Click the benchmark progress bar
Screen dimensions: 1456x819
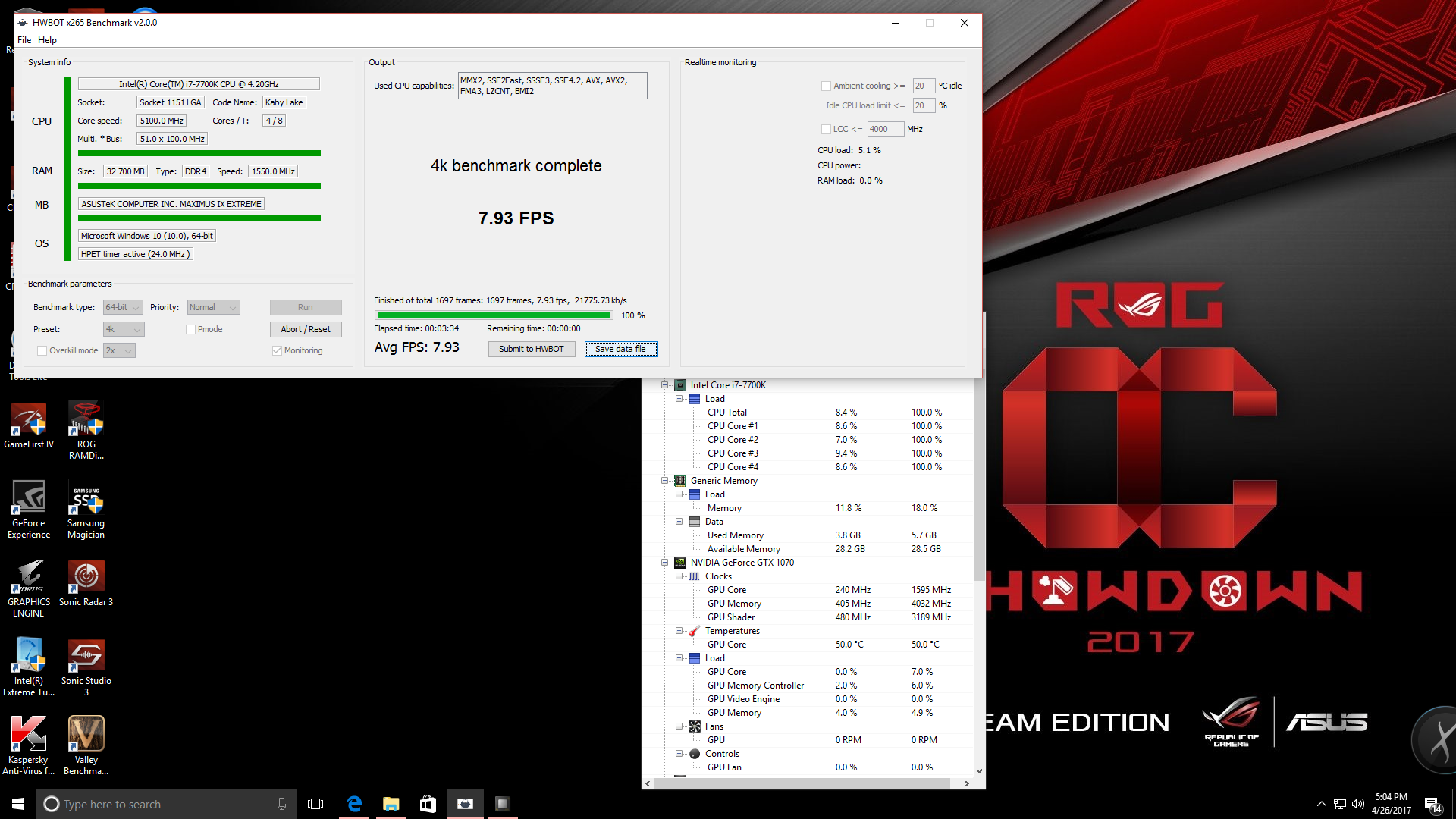[x=494, y=315]
